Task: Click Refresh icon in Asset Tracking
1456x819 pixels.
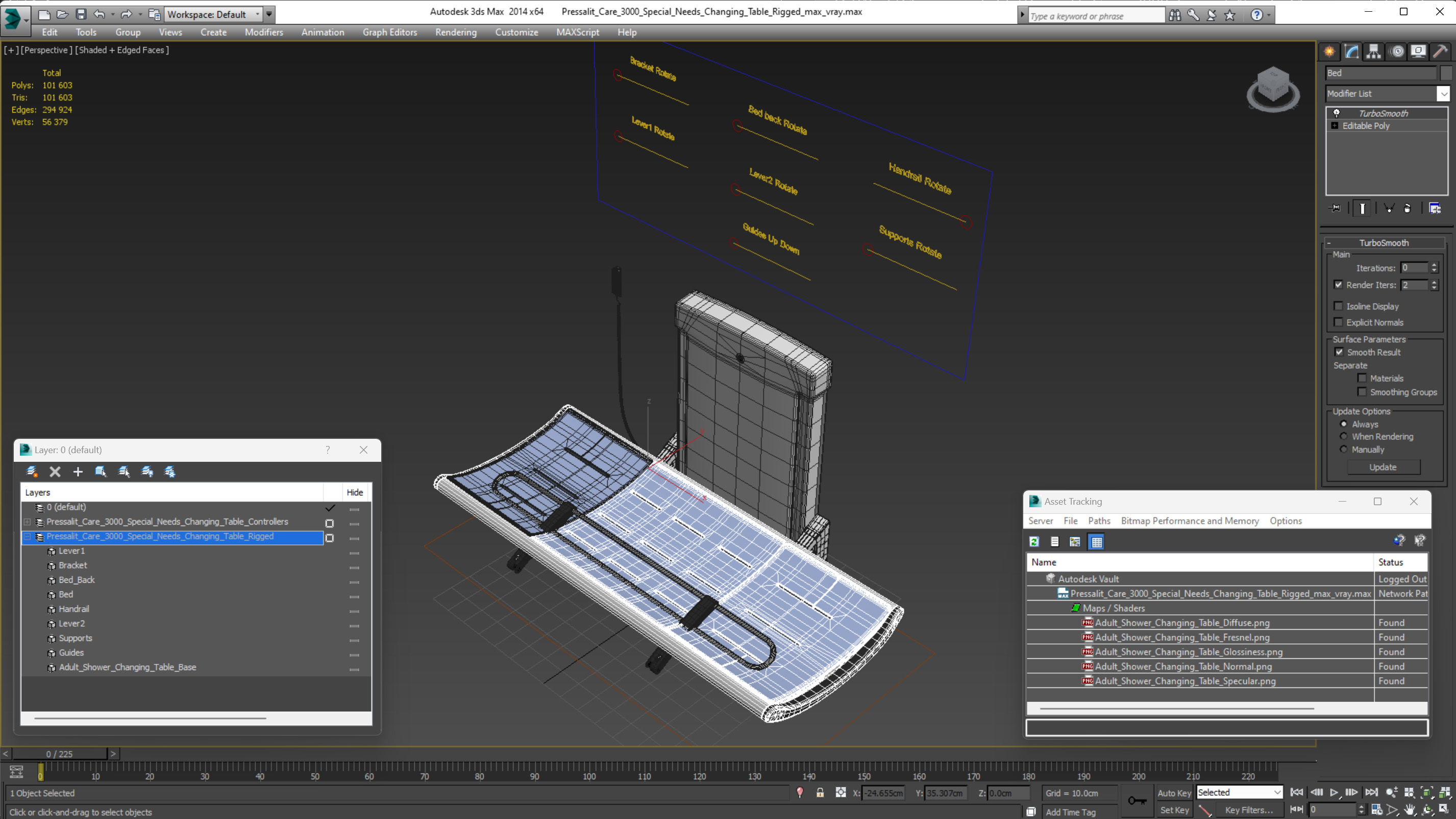Action: pyautogui.click(x=1034, y=541)
